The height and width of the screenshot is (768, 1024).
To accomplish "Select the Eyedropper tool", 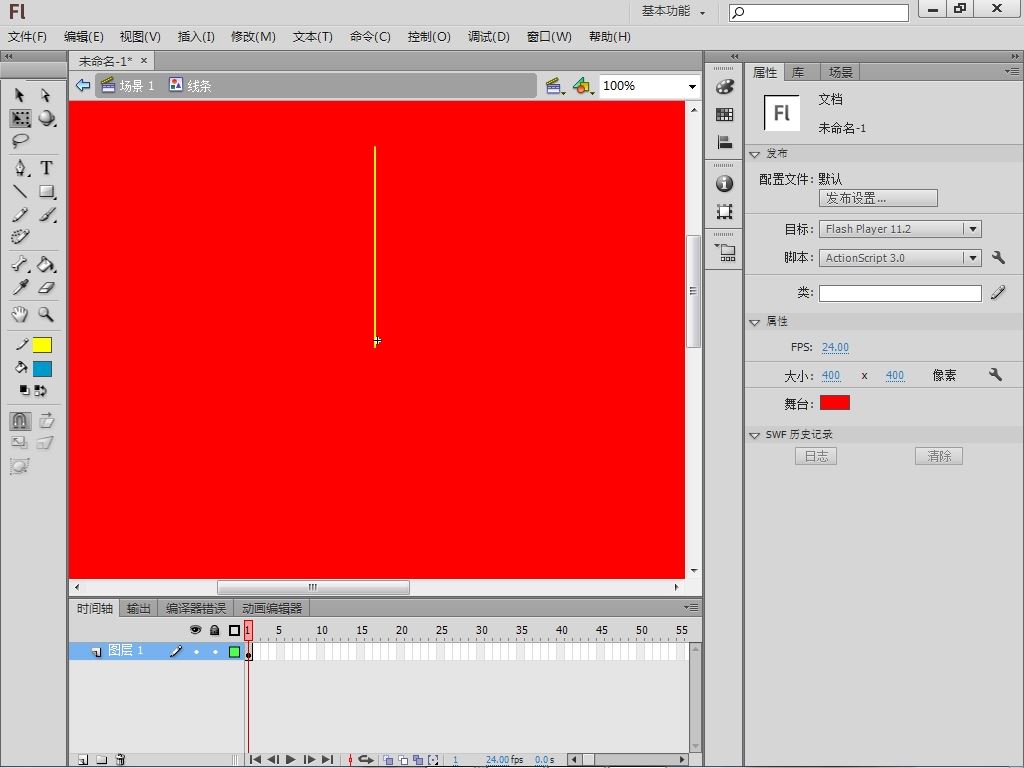I will [x=20, y=287].
